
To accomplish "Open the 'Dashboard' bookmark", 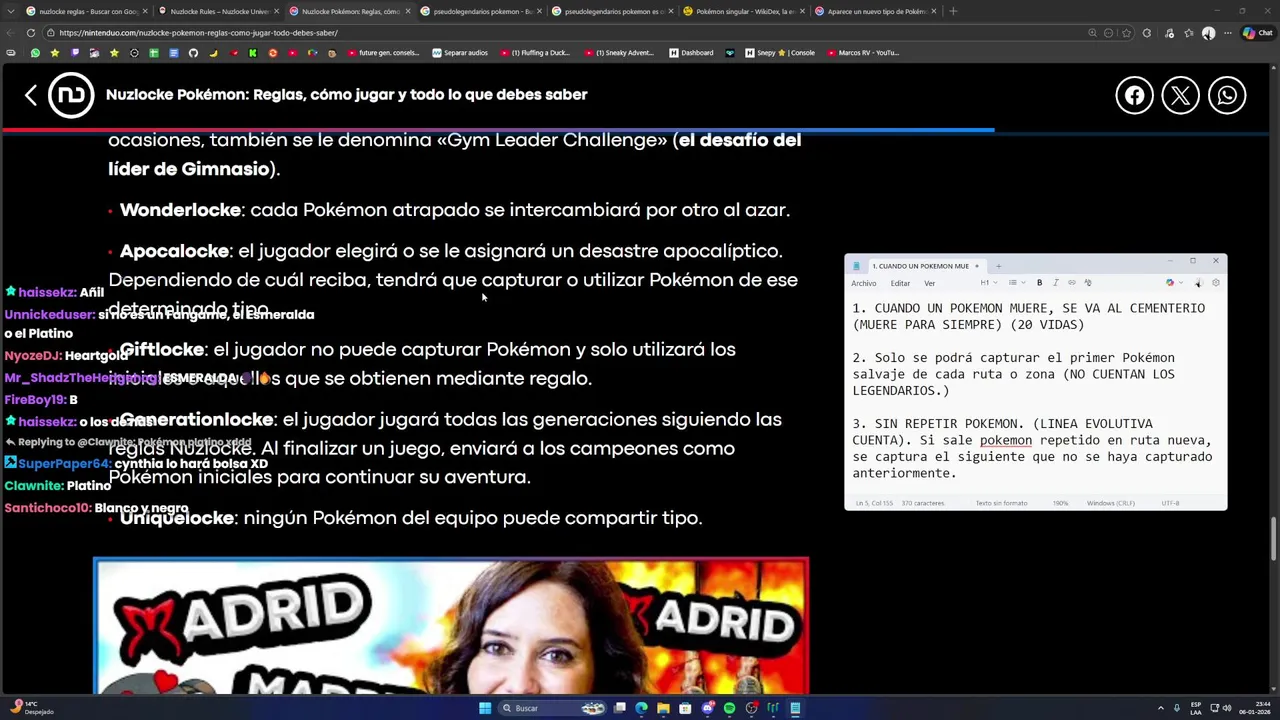I will 691,52.
